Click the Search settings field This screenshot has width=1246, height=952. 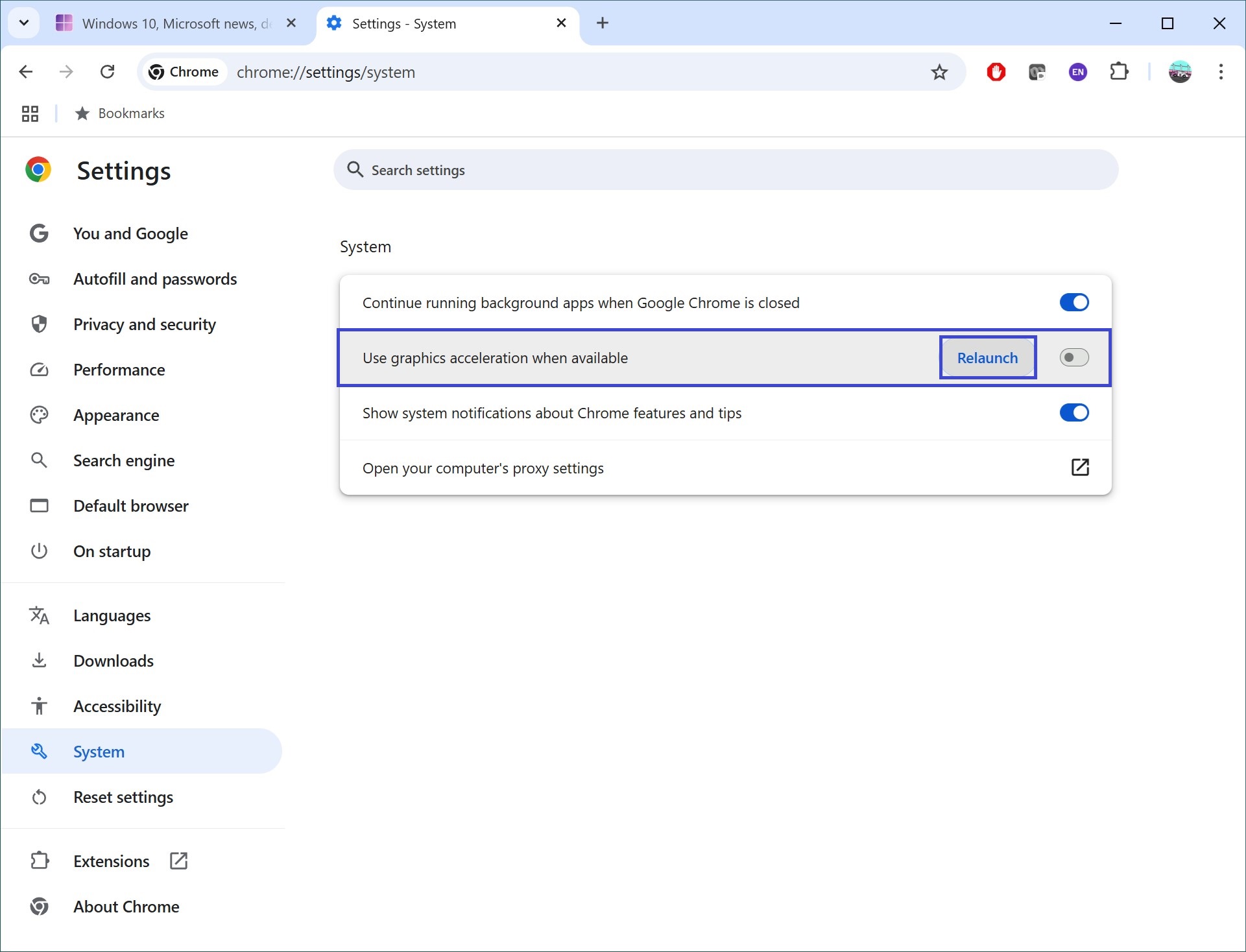pyautogui.click(x=726, y=170)
